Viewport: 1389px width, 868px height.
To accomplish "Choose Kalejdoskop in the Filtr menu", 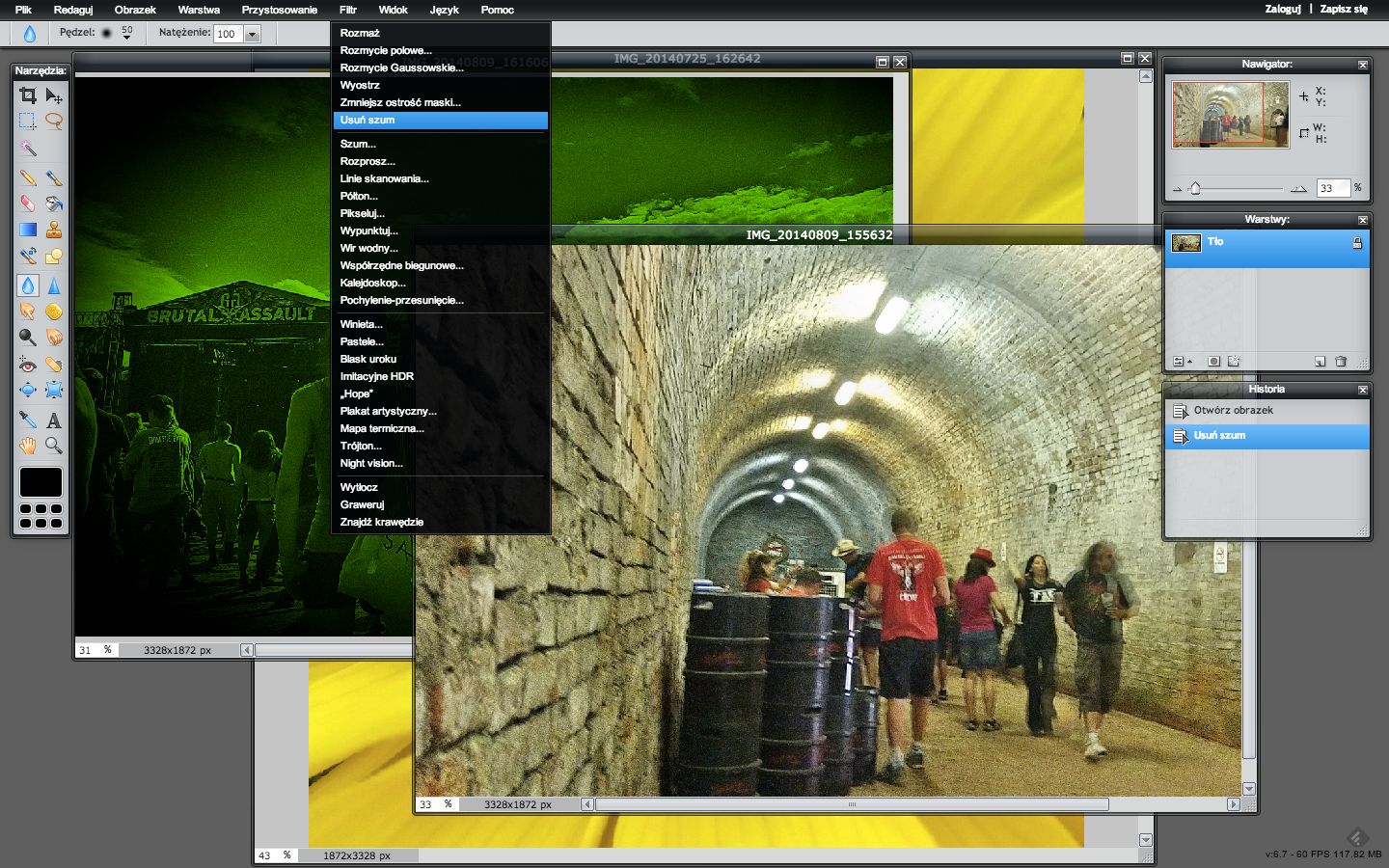I will pos(441,283).
